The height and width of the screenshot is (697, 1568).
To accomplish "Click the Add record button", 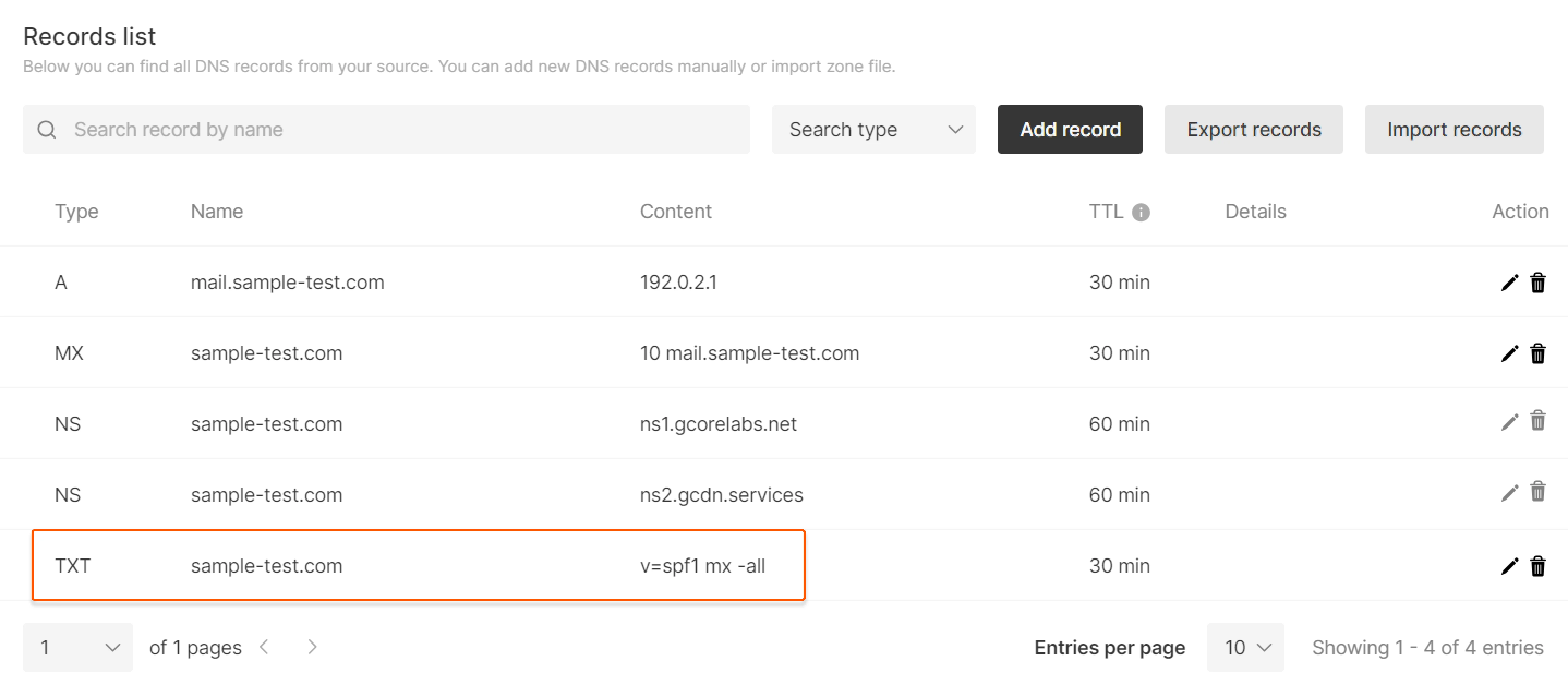I will (1069, 129).
